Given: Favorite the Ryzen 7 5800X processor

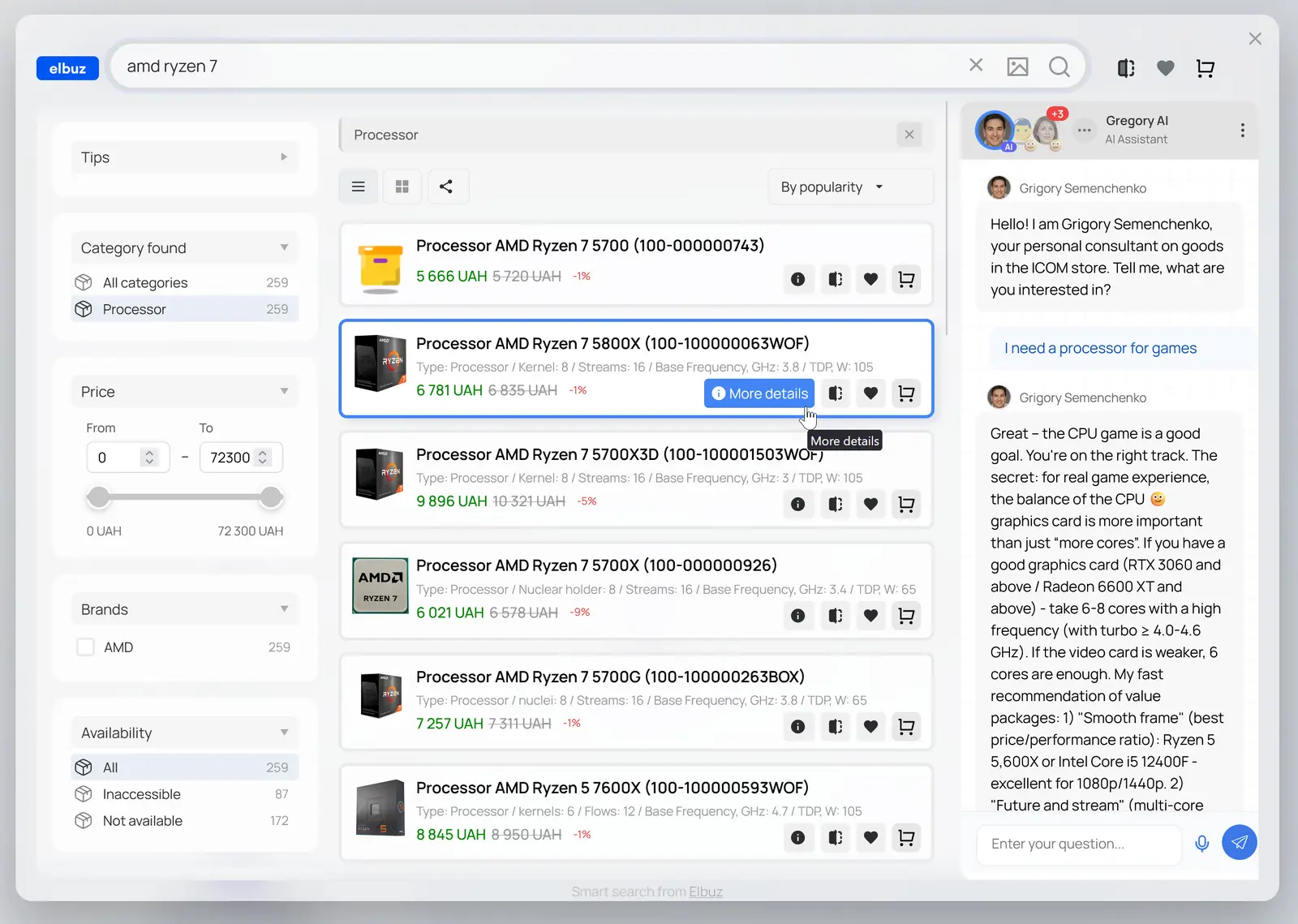Looking at the screenshot, I should pyautogui.click(x=870, y=393).
